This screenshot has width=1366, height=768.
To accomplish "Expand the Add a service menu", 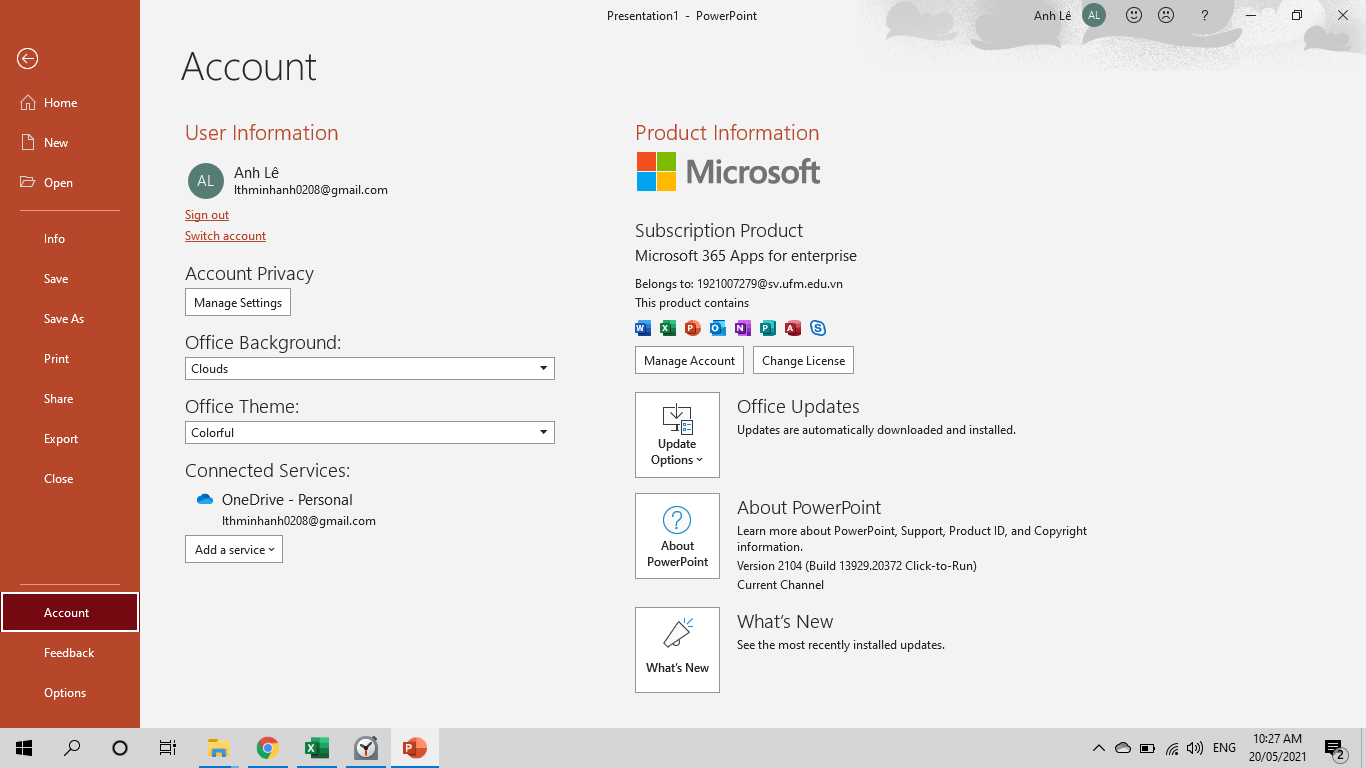I will coord(234,549).
